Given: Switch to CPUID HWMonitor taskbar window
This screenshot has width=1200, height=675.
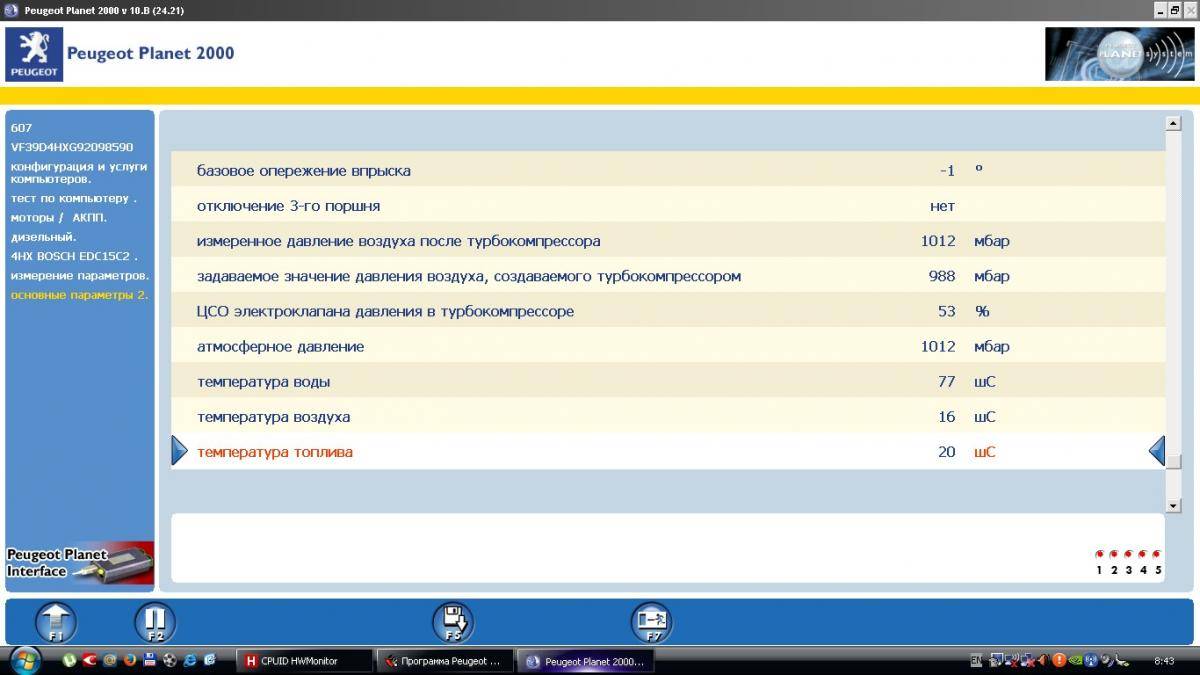Looking at the screenshot, I should [303, 661].
